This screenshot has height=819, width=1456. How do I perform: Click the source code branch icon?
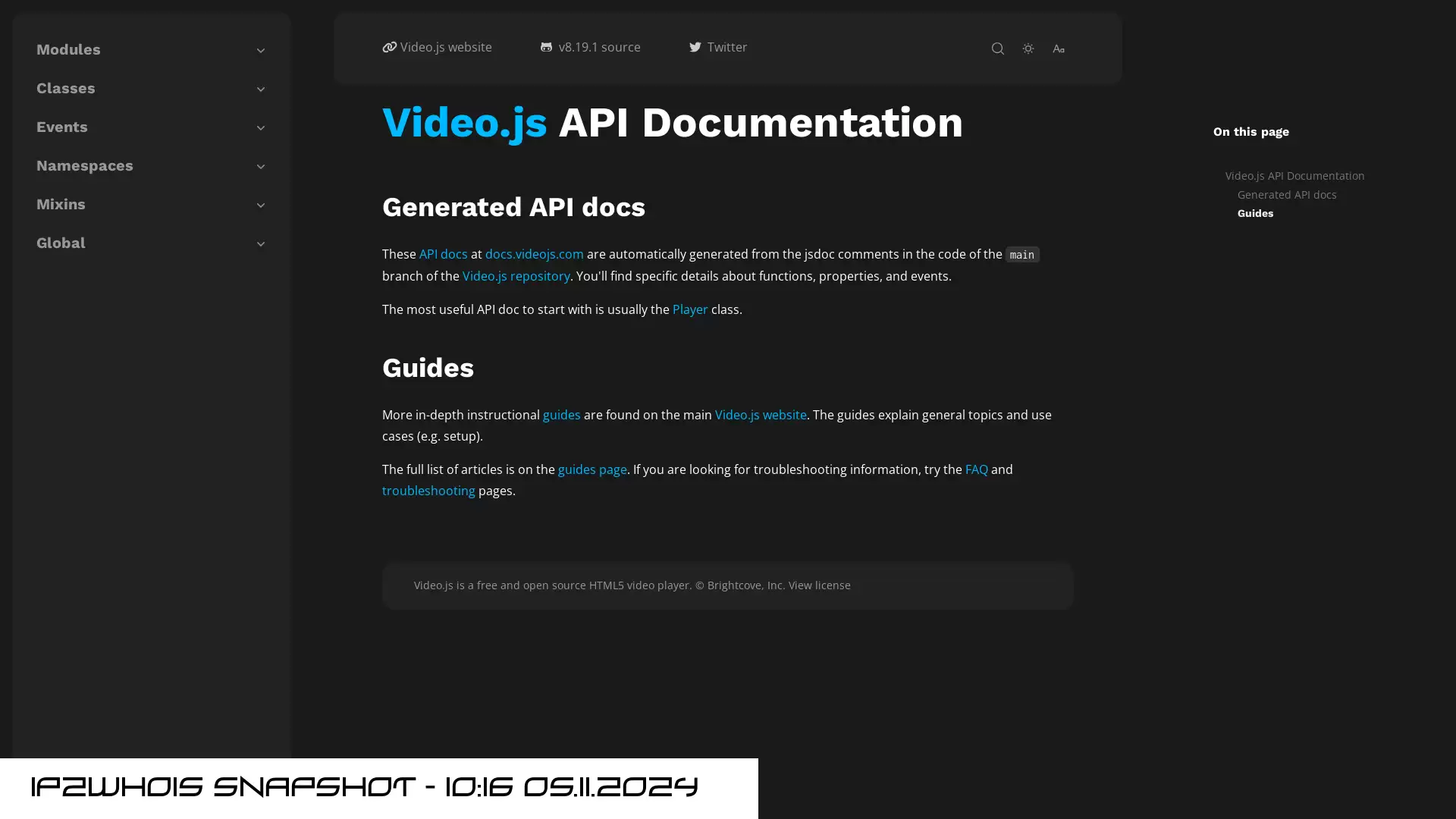[546, 47]
